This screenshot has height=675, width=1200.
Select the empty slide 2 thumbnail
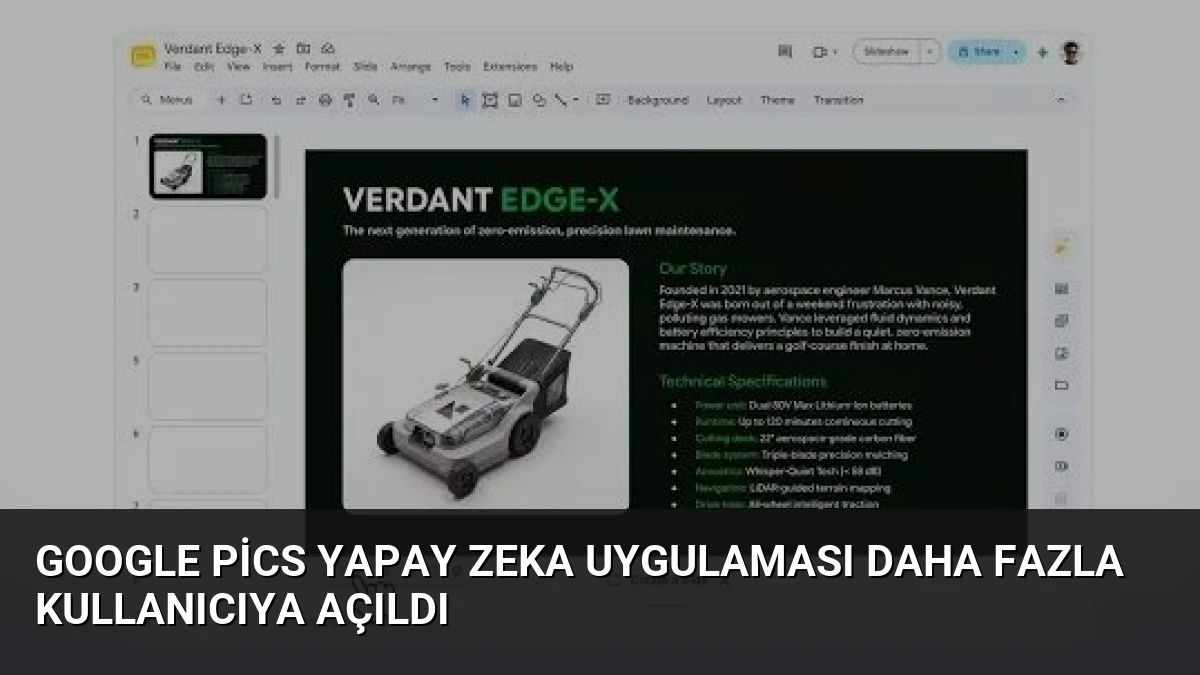point(208,240)
